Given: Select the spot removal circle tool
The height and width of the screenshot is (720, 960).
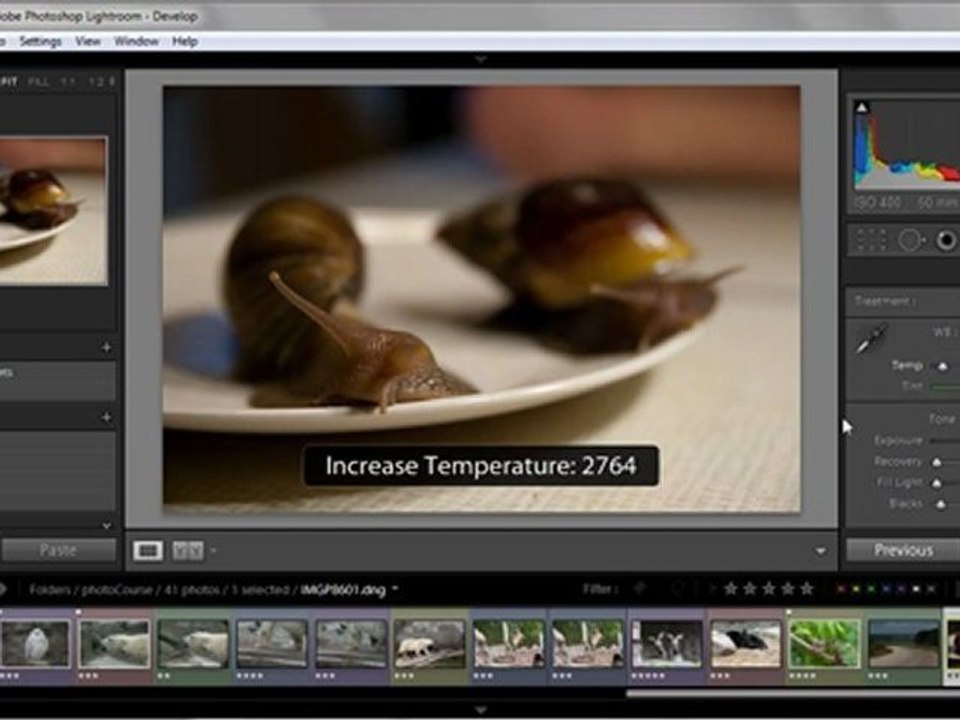Looking at the screenshot, I should pos(910,240).
